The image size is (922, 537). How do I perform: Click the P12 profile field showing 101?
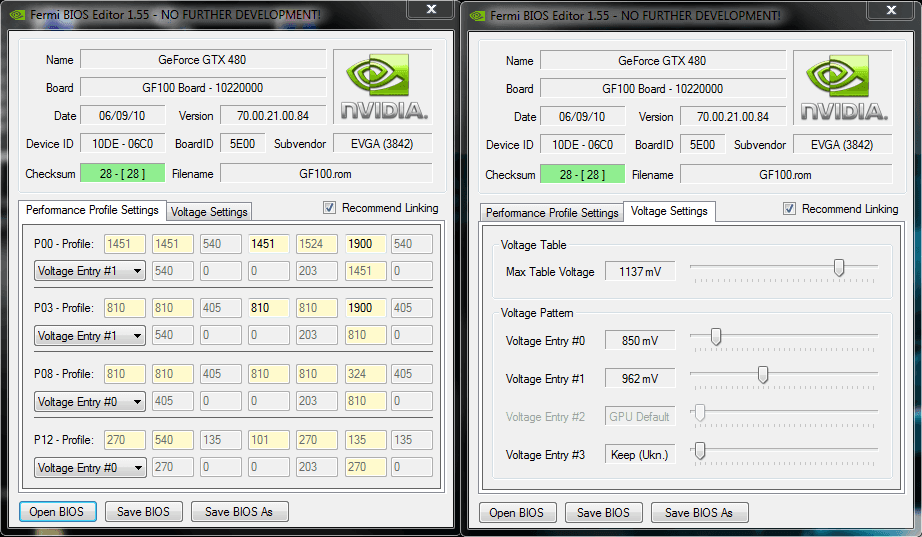[x=269, y=439]
